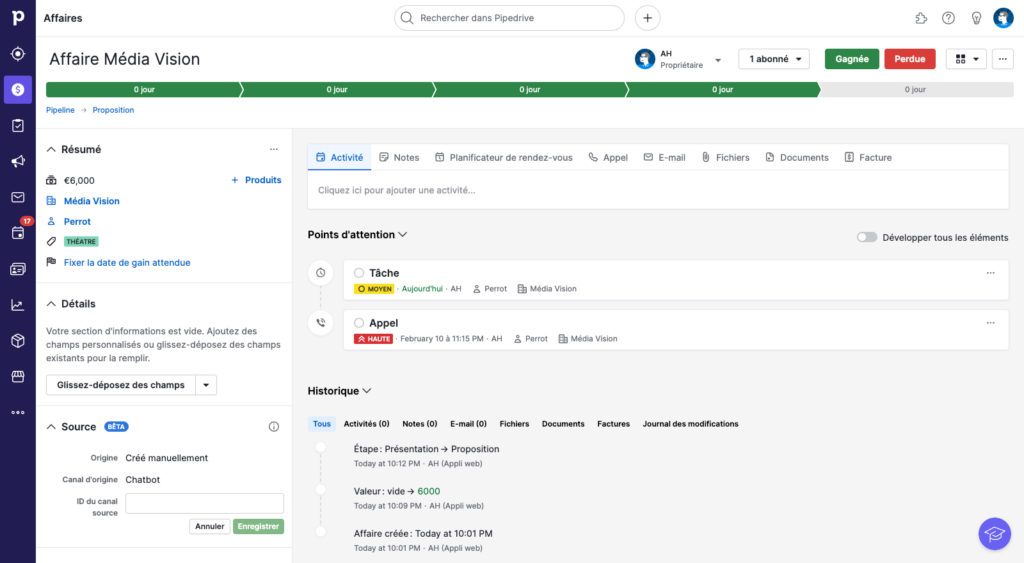The height and width of the screenshot is (563, 1024).
Task: Open Deals dollar icon in sidebar
Action: coord(18,89)
